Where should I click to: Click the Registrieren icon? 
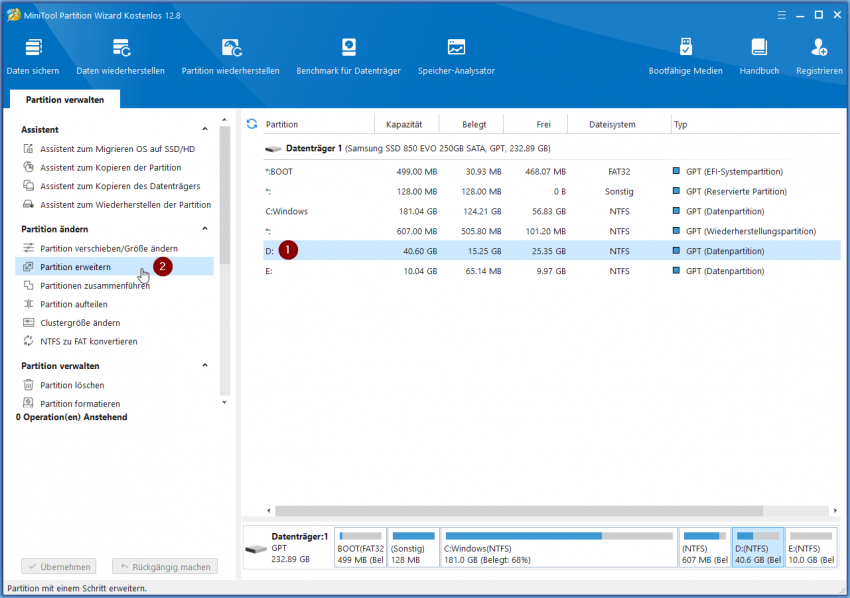(820, 55)
